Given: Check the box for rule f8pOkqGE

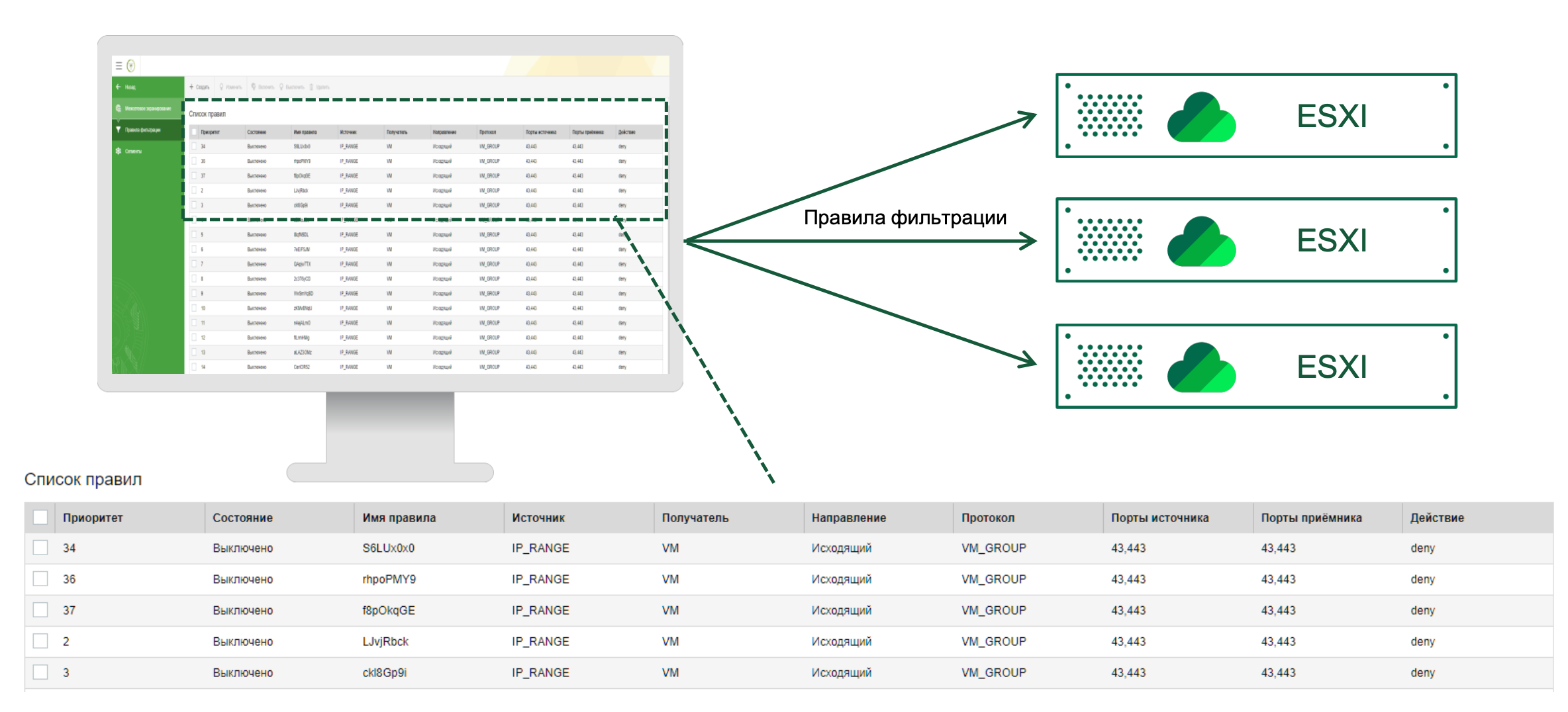Looking at the screenshot, I should 40,610.
